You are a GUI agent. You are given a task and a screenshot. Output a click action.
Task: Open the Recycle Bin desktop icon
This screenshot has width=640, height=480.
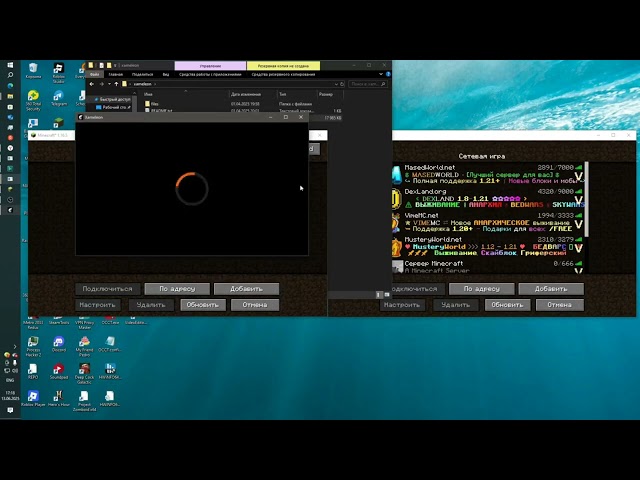coord(33,70)
